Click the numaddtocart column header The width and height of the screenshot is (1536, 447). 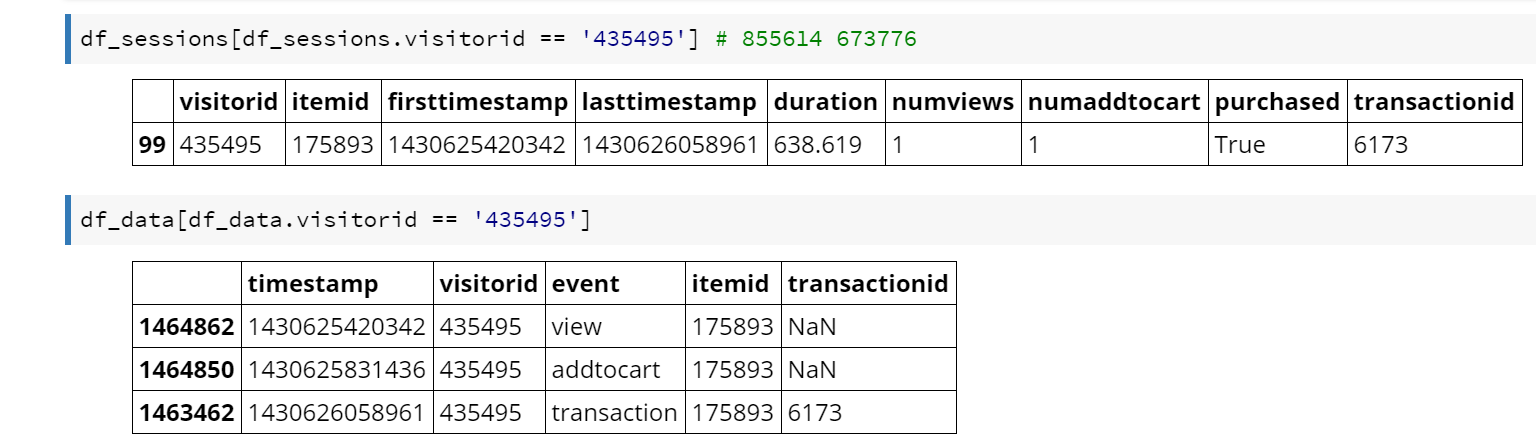[x=1114, y=102]
